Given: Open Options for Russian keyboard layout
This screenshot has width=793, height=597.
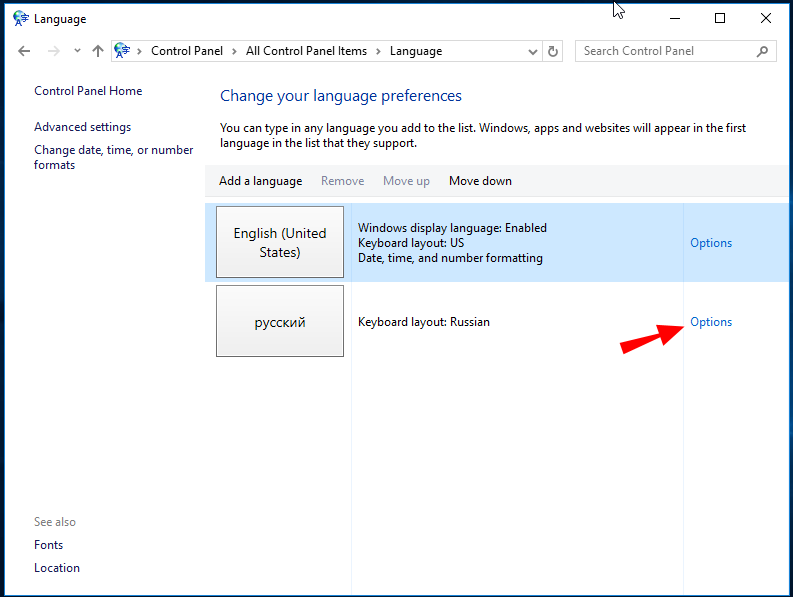Looking at the screenshot, I should [x=711, y=322].
